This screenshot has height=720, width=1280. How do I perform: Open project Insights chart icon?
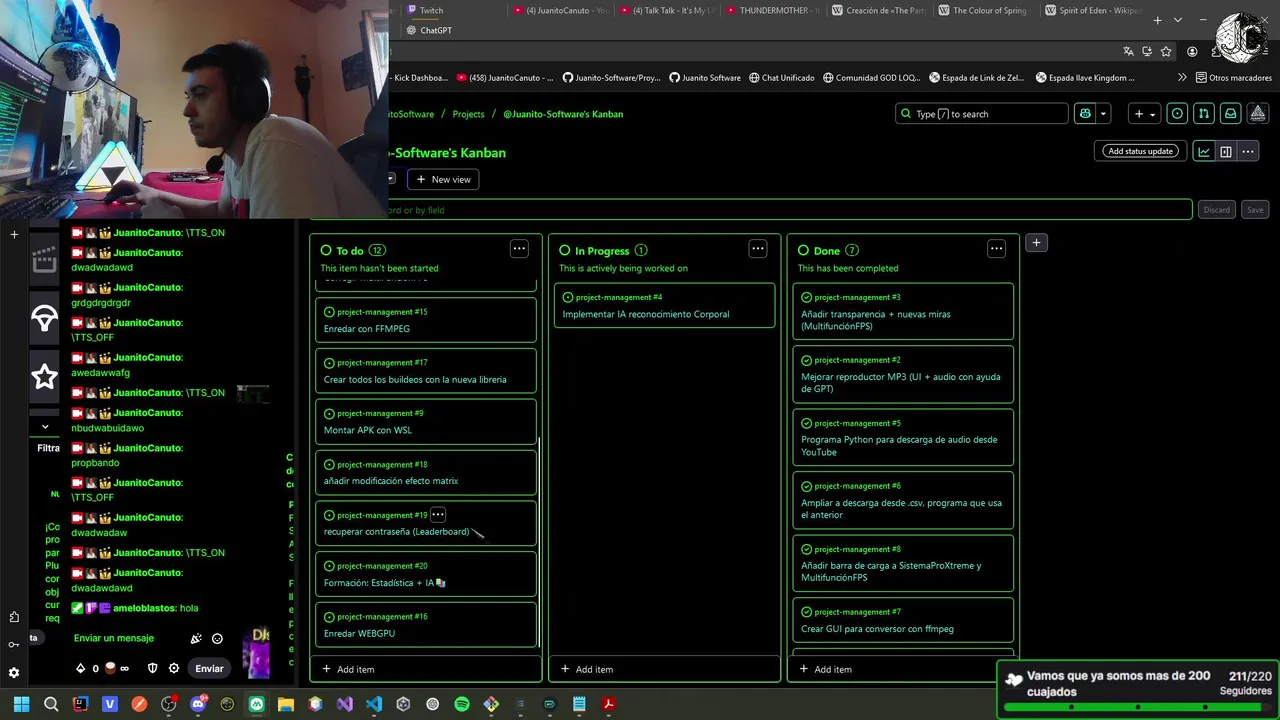tap(1204, 151)
